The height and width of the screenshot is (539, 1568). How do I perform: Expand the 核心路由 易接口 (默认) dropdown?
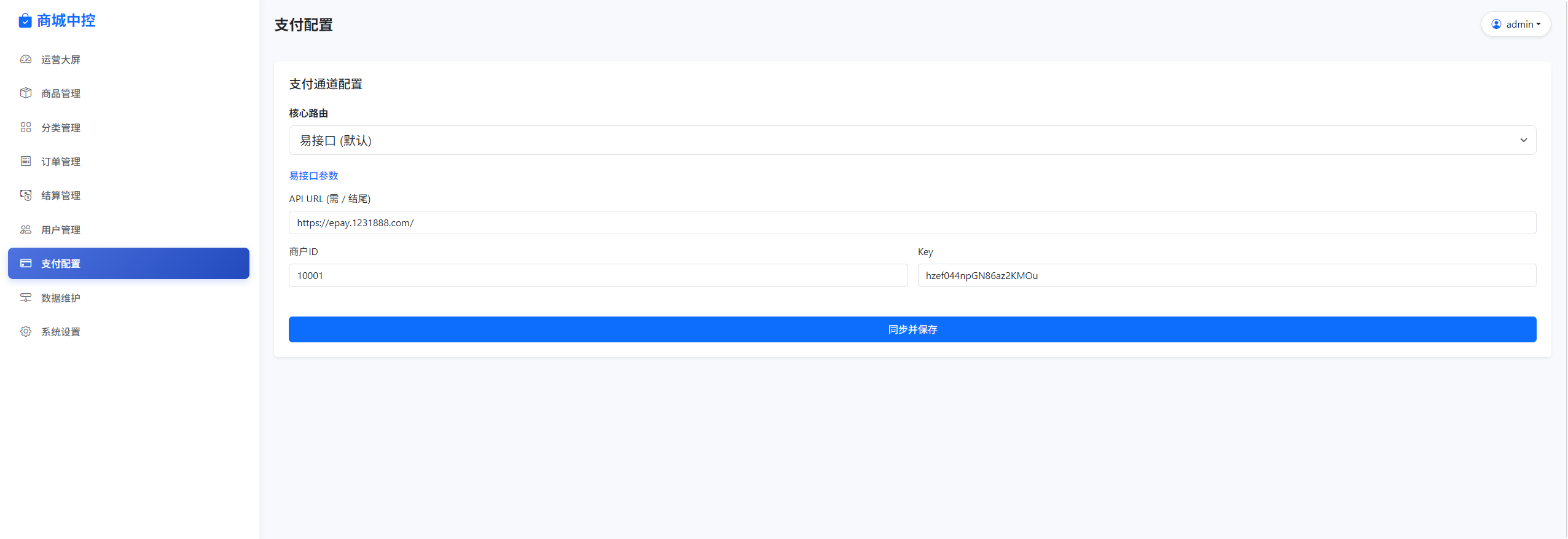(912, 140)
